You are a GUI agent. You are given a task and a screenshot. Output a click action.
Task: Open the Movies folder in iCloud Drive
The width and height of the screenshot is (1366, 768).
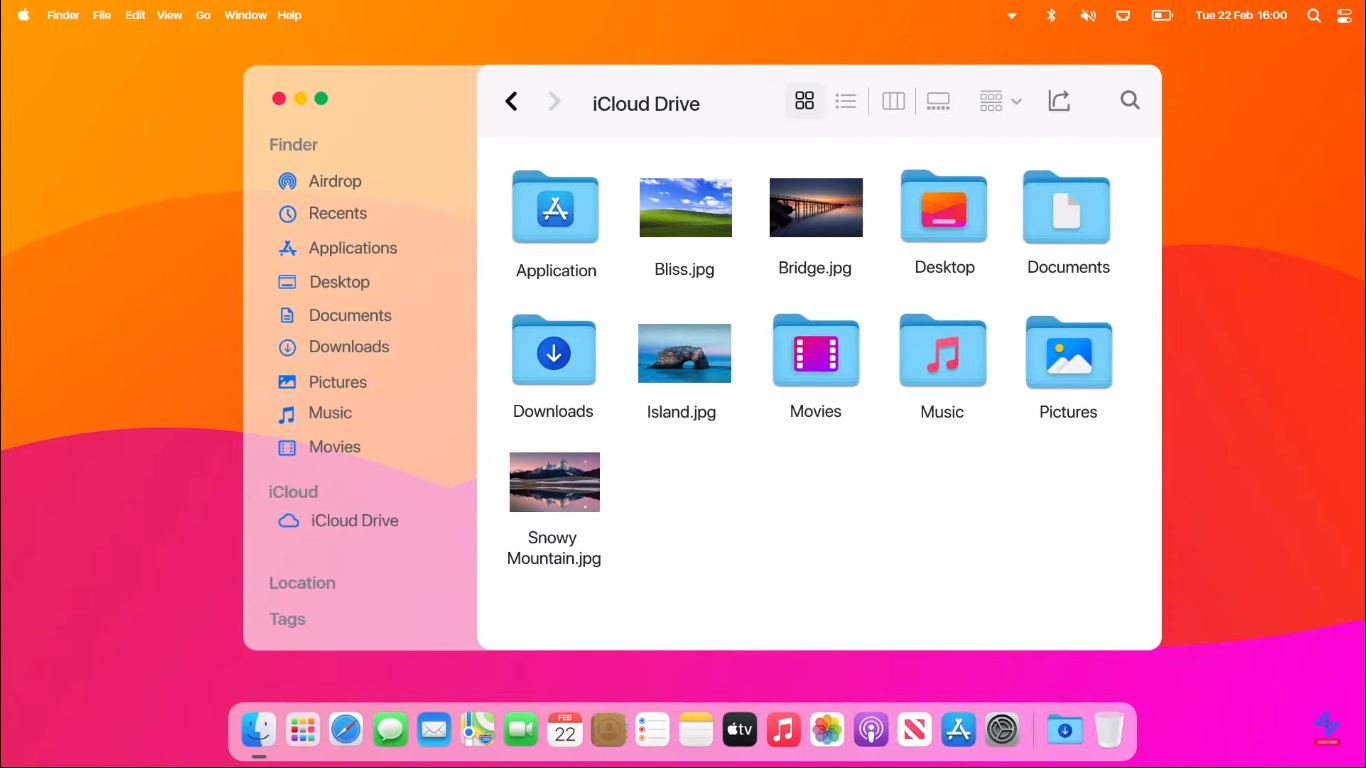(815, 352)
